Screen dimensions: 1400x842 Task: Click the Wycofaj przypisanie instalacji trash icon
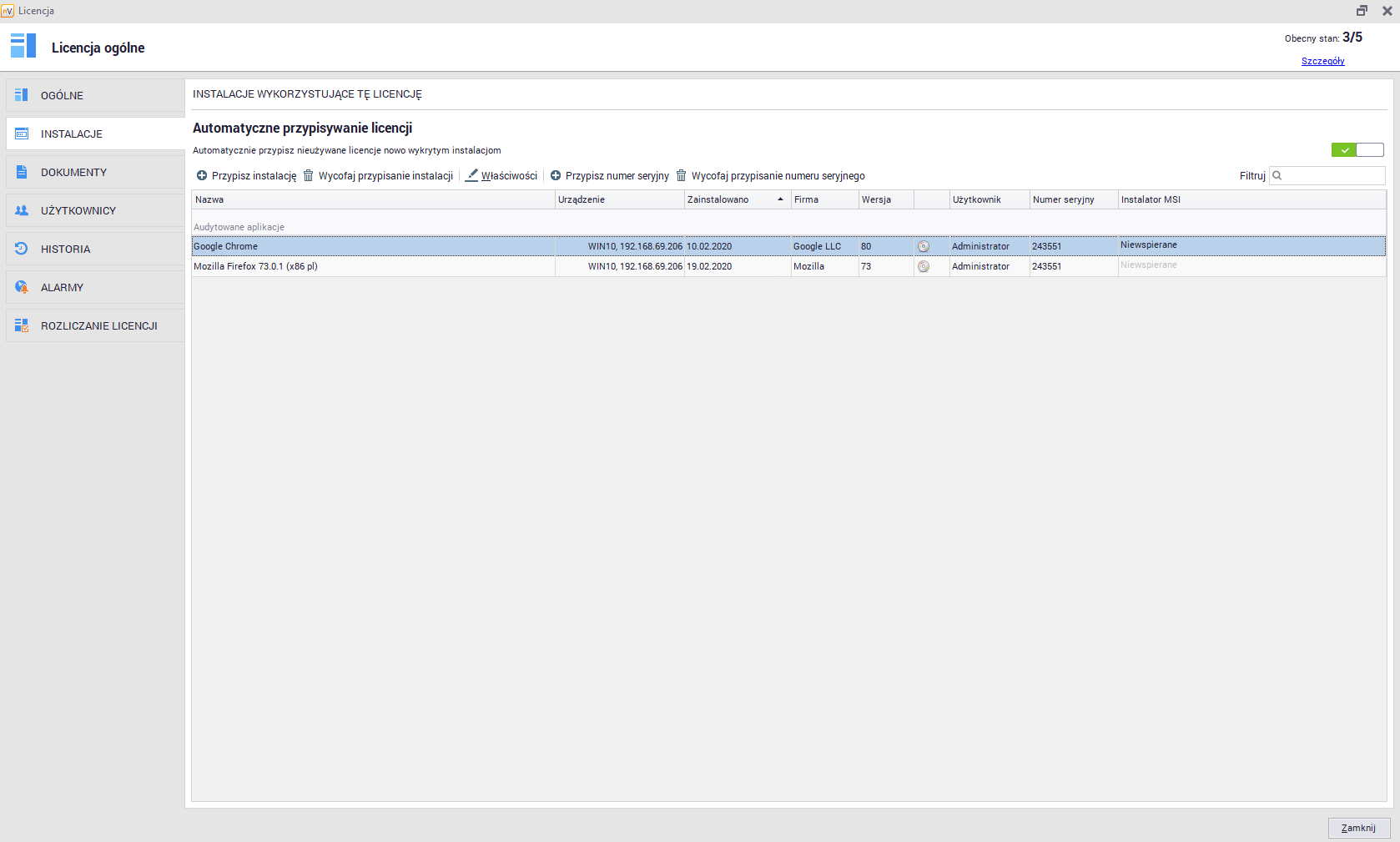tap(308, 176)
